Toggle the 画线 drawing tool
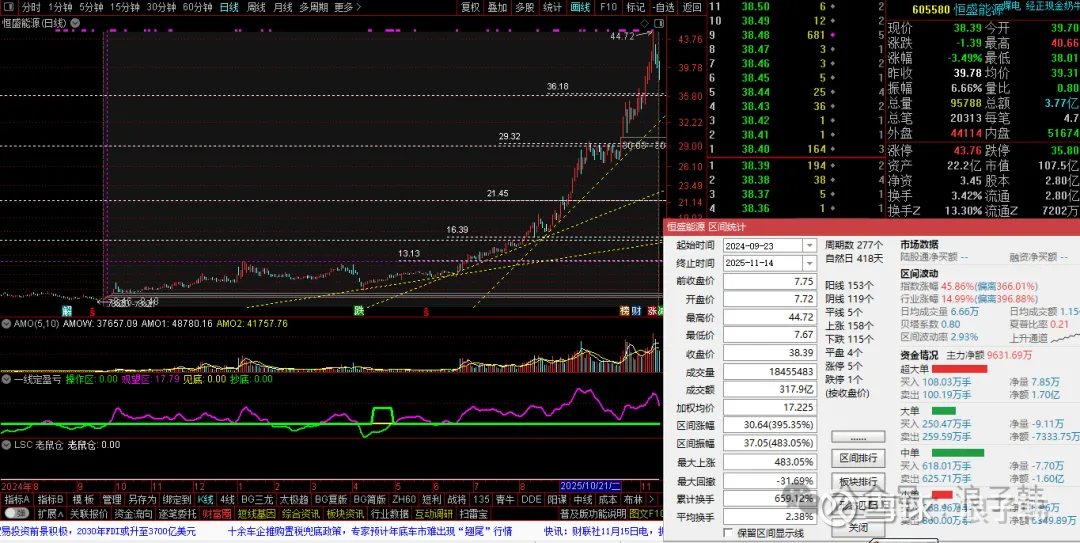The height and width of the screenshot is (543, 1080). pos(581,8)
